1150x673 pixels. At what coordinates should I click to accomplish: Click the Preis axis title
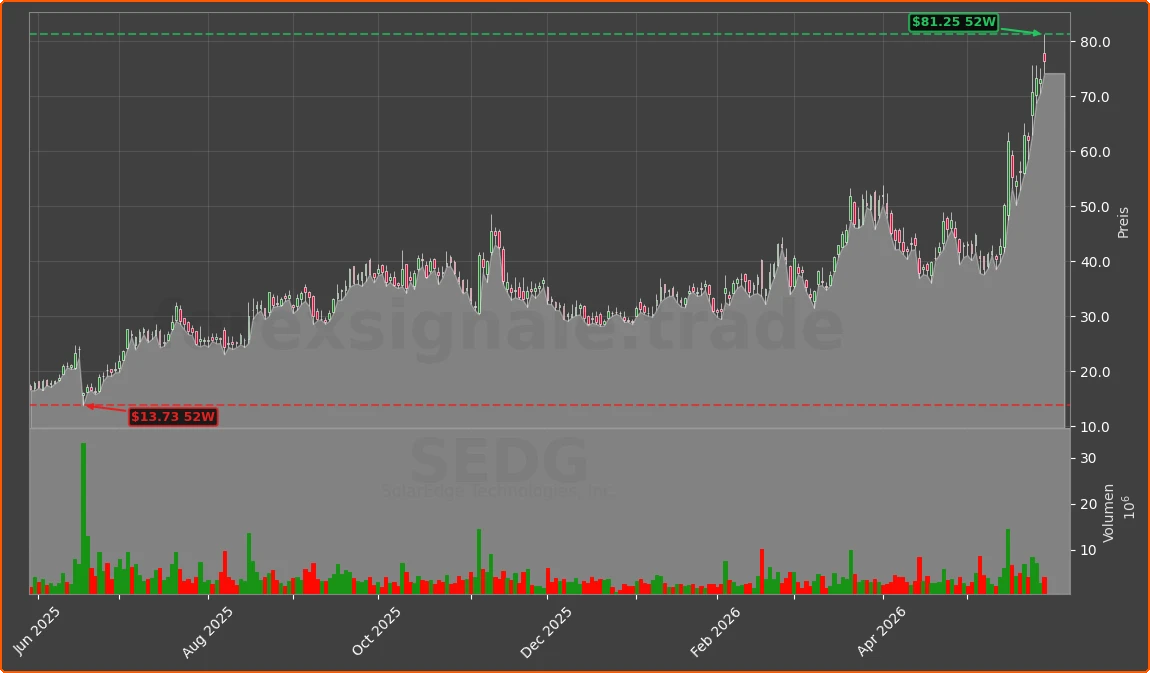1123,222
